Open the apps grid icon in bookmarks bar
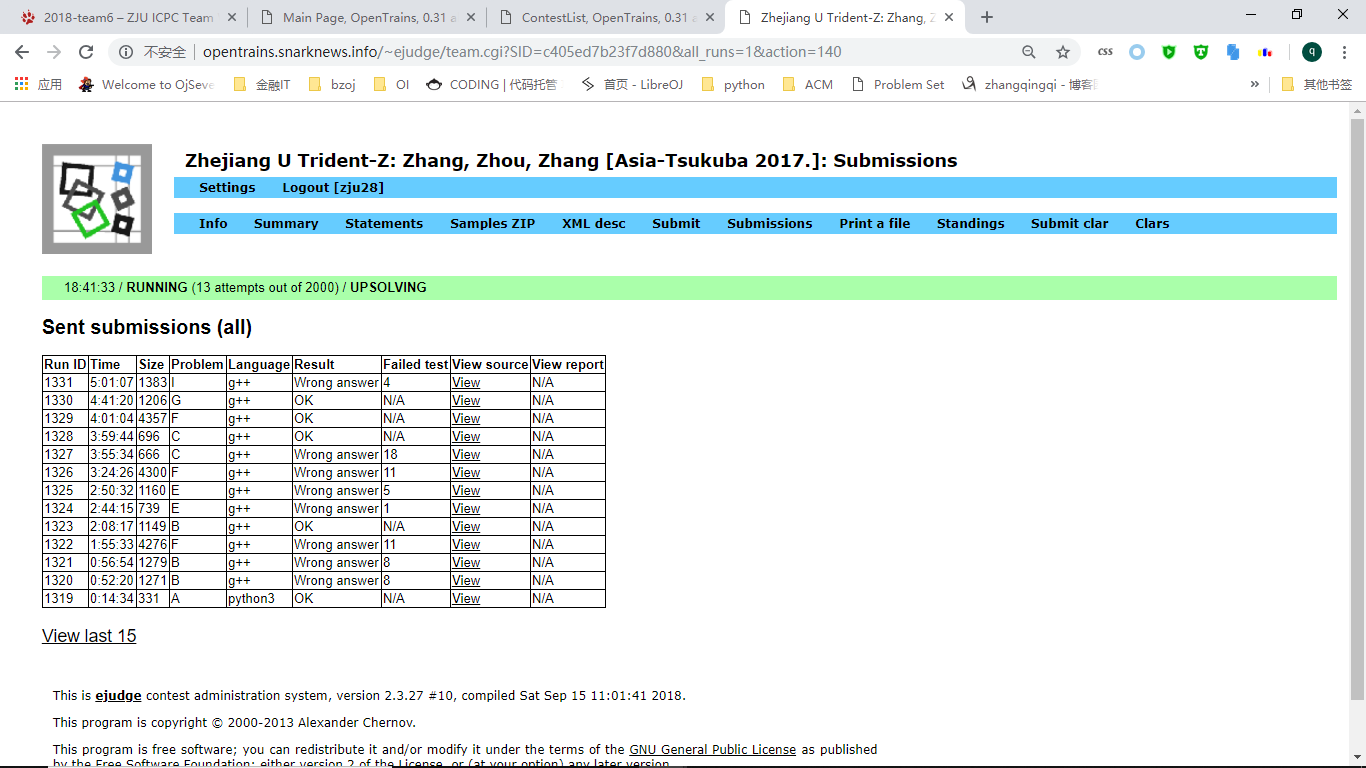The height and width of the screenshot is (768, 1366). click(21, 84)
